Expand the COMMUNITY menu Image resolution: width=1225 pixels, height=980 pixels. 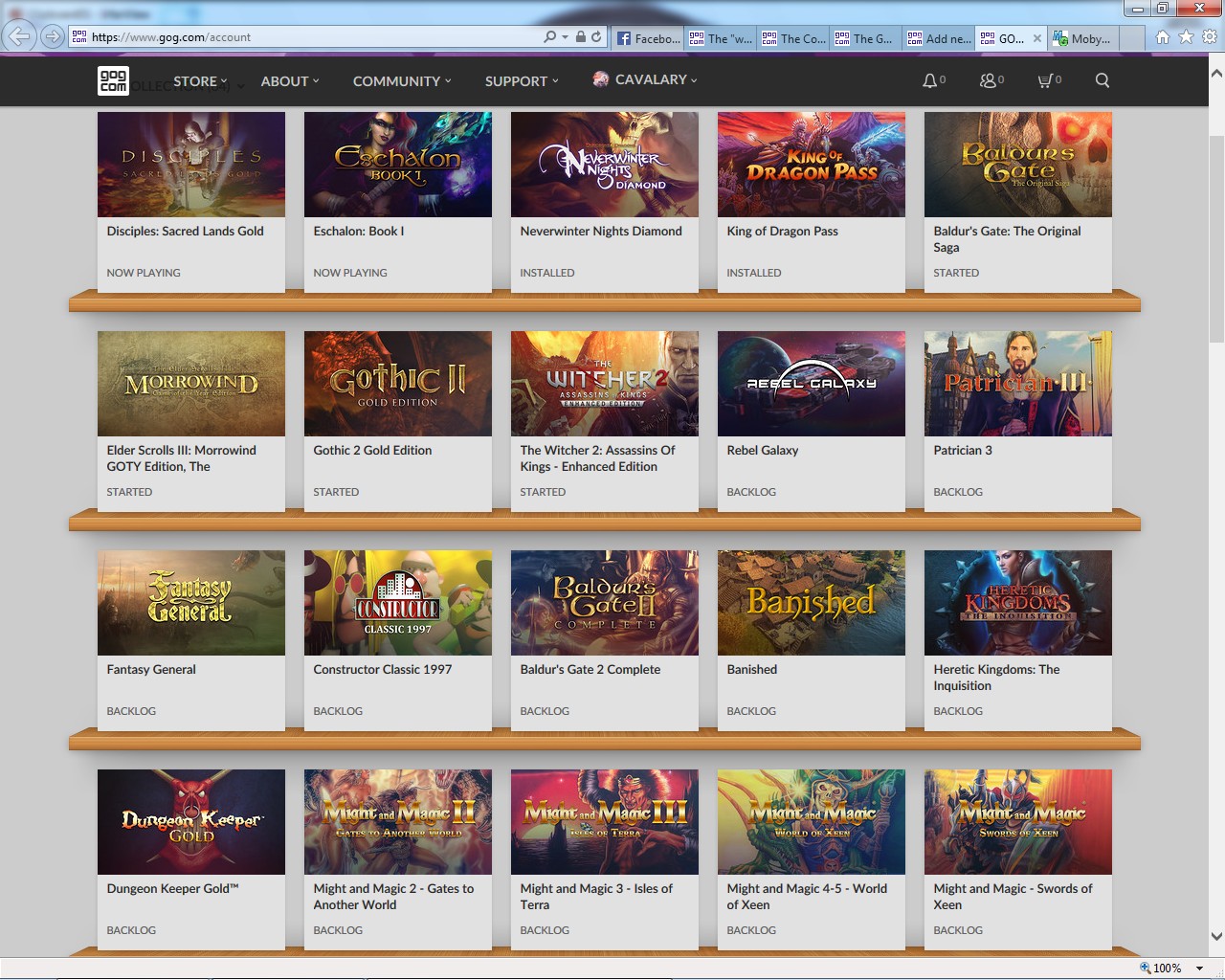click(402, 81)
